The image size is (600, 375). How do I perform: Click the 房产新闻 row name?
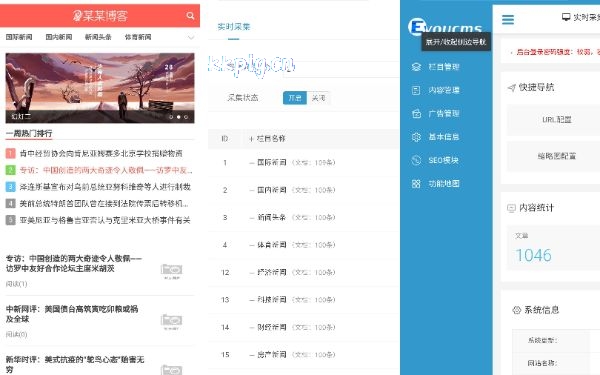(272, 355)
